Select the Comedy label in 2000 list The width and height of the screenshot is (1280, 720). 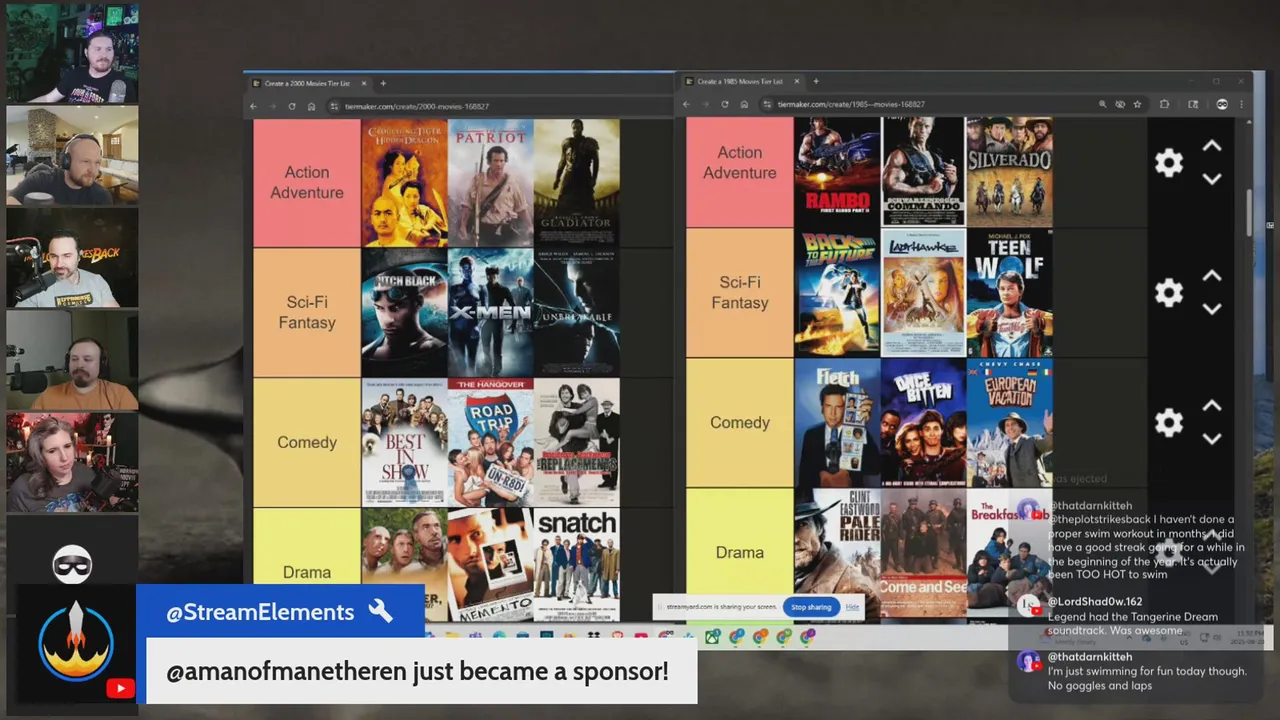pos(307,442)
